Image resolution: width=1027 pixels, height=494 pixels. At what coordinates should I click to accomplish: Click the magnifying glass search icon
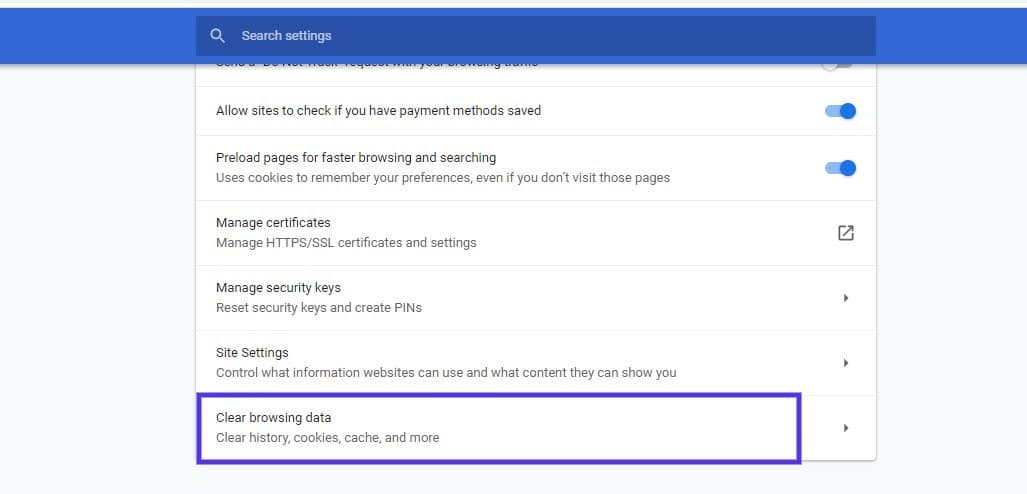[217, 36]
